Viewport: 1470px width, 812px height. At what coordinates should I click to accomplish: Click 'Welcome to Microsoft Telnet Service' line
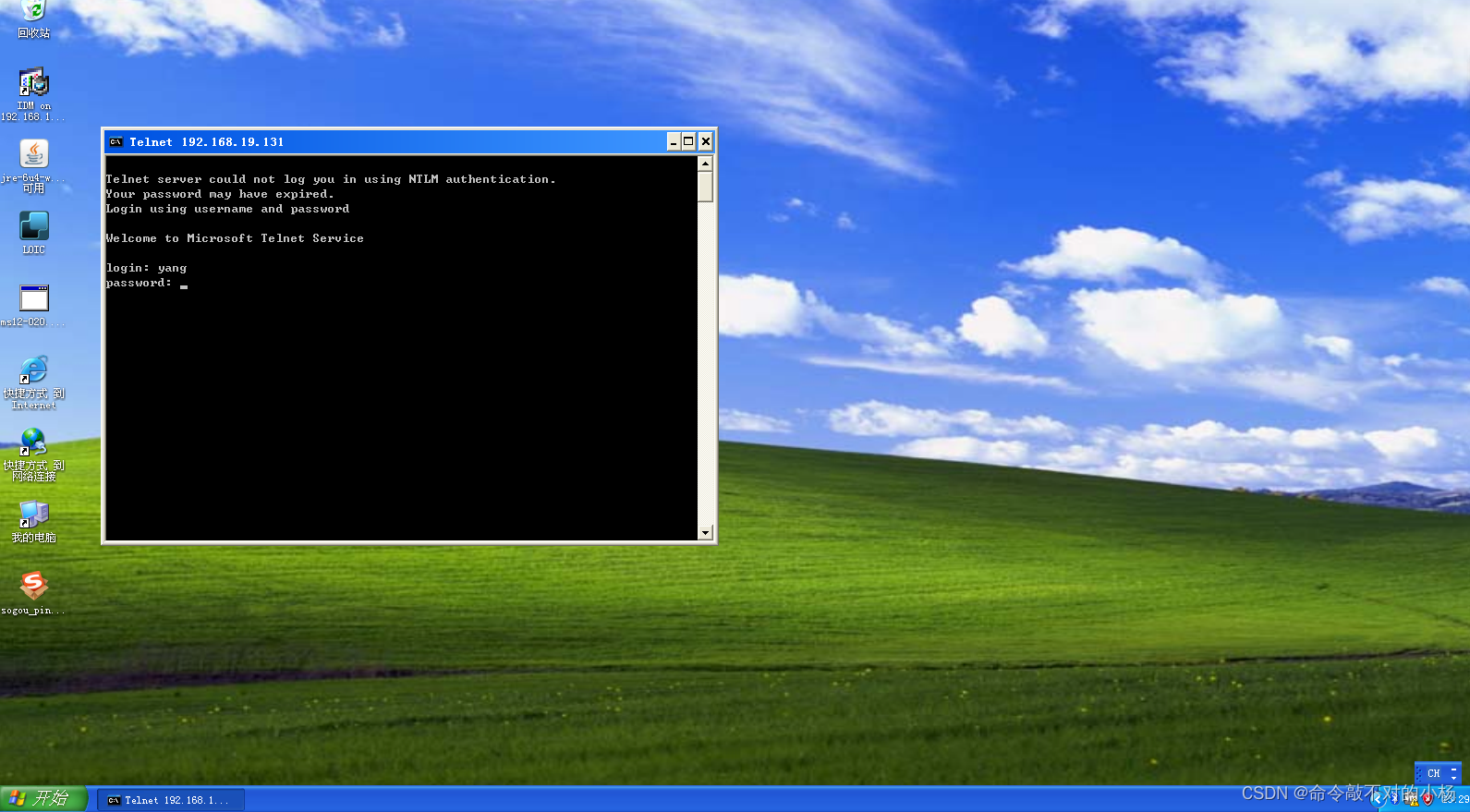coord(235,238)
